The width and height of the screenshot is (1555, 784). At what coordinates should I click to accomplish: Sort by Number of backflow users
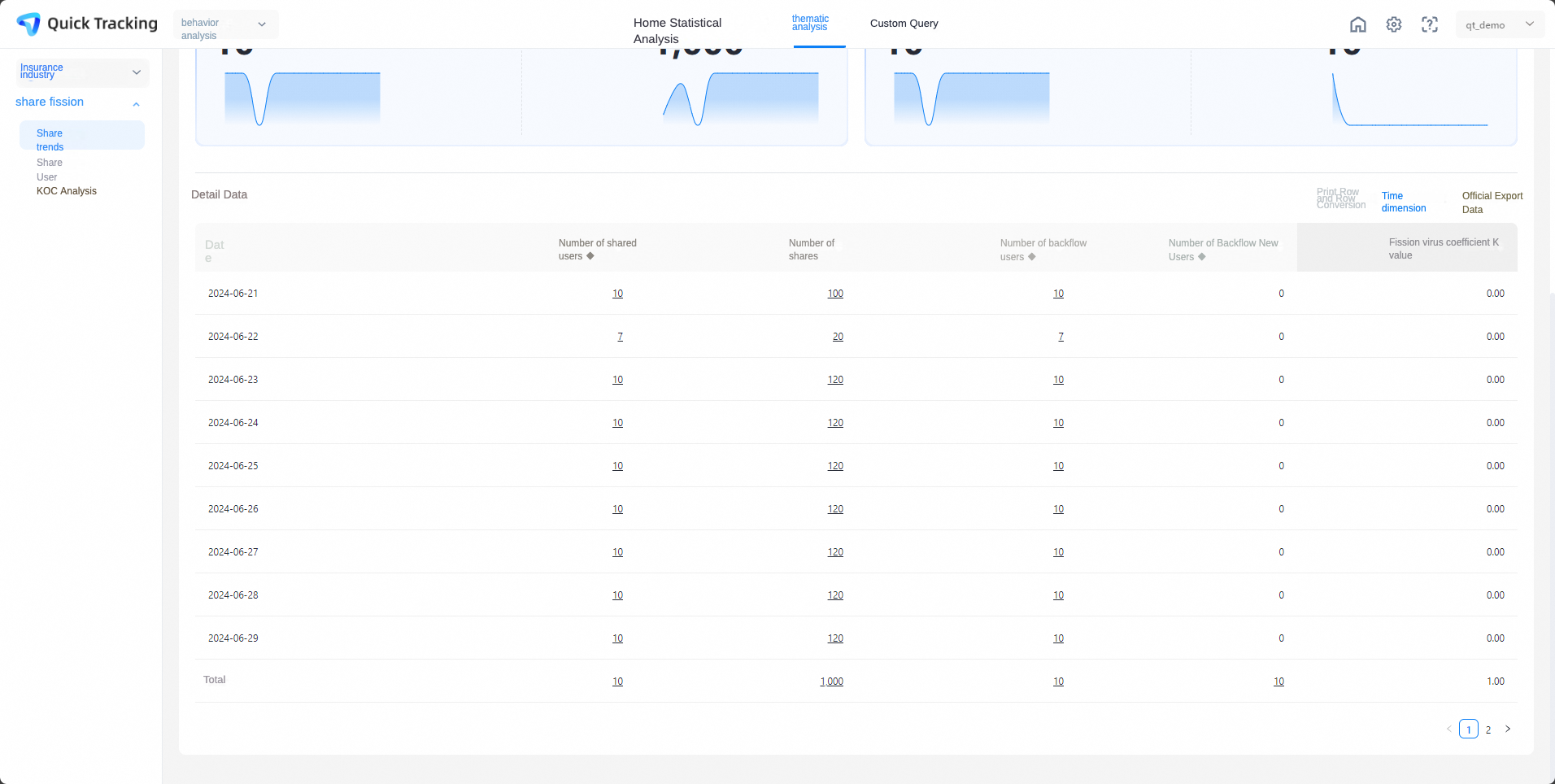click(1032, 257)
